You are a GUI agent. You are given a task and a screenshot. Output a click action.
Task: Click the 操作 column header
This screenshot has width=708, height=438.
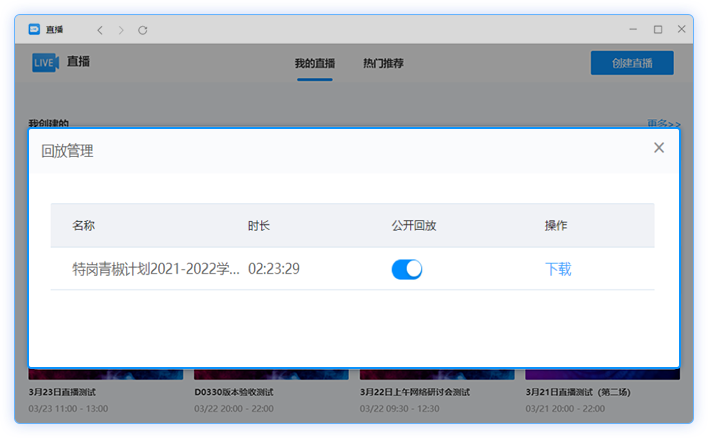tap(556, 225)
